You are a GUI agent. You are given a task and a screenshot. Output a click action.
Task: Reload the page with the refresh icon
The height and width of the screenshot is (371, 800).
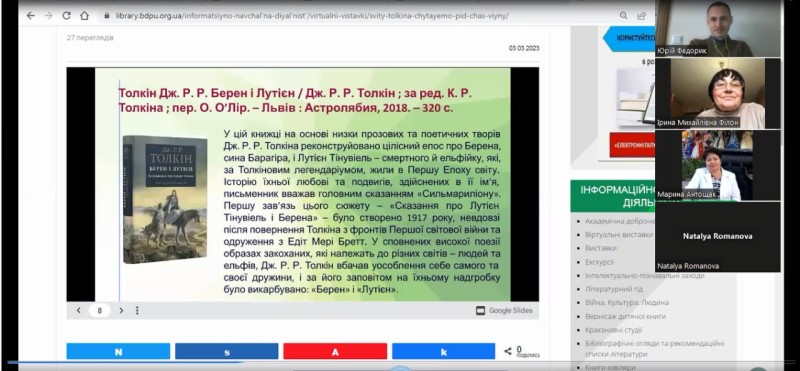coord(66,16)
